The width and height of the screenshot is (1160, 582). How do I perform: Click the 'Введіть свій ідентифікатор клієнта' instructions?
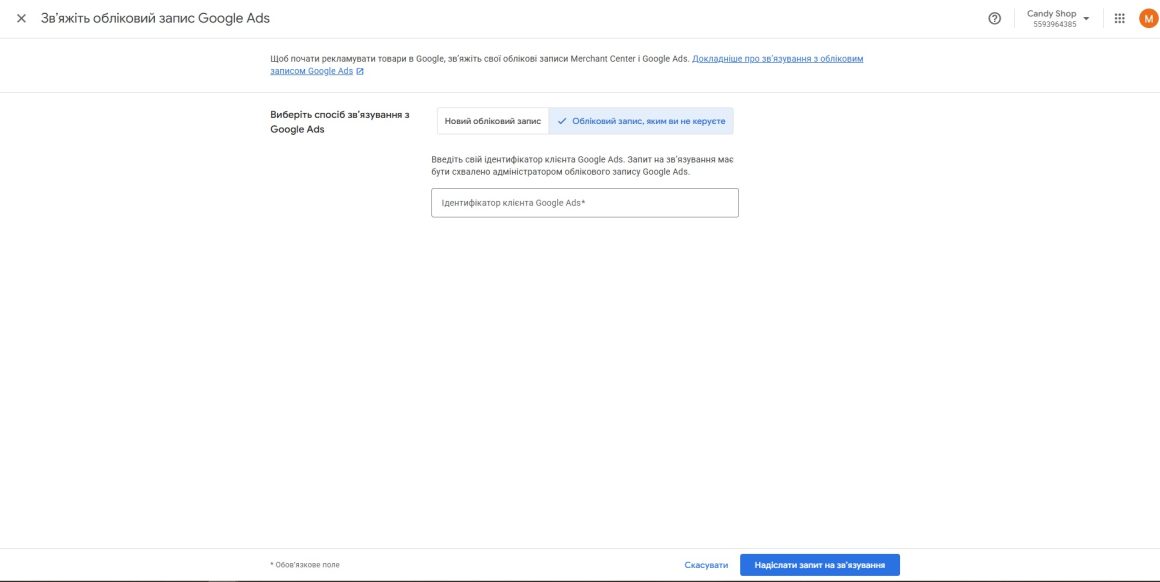click(x=582, y=166)
